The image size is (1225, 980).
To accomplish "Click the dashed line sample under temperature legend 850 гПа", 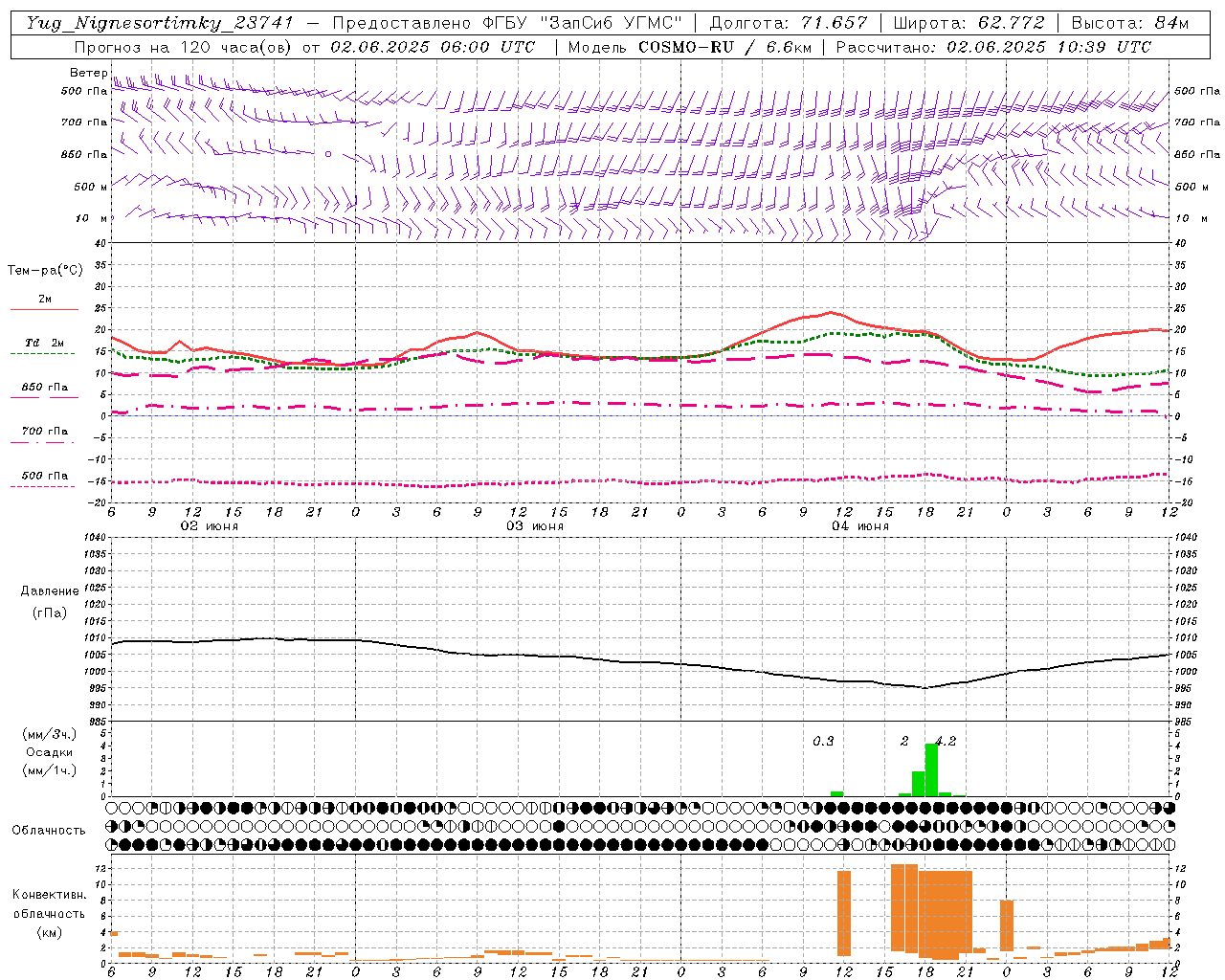I will click(44, 397).
